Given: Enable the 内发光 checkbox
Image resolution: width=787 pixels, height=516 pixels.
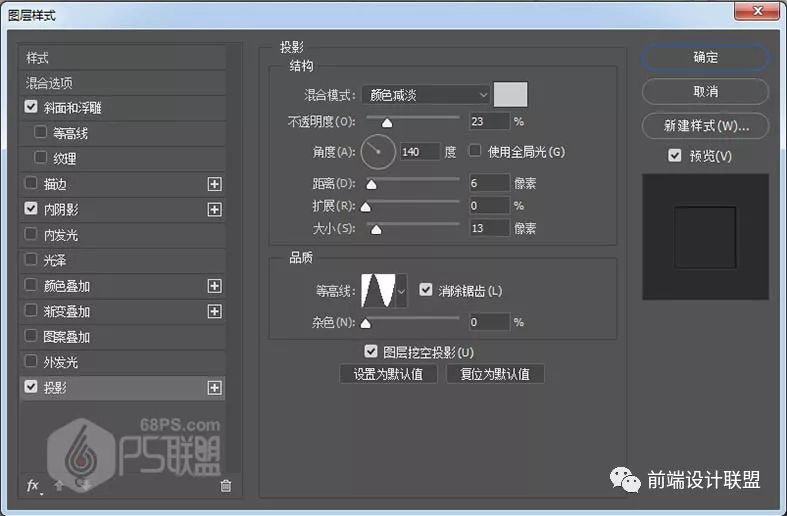Looking at the screenshot, I should click(x=31, y=234).
